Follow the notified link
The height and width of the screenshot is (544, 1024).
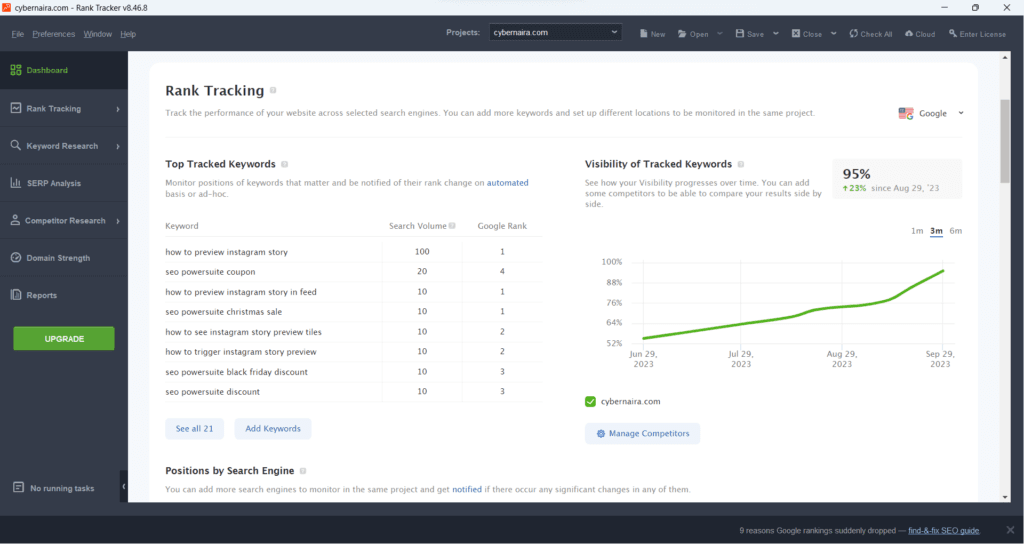click(x=467, y=489)
